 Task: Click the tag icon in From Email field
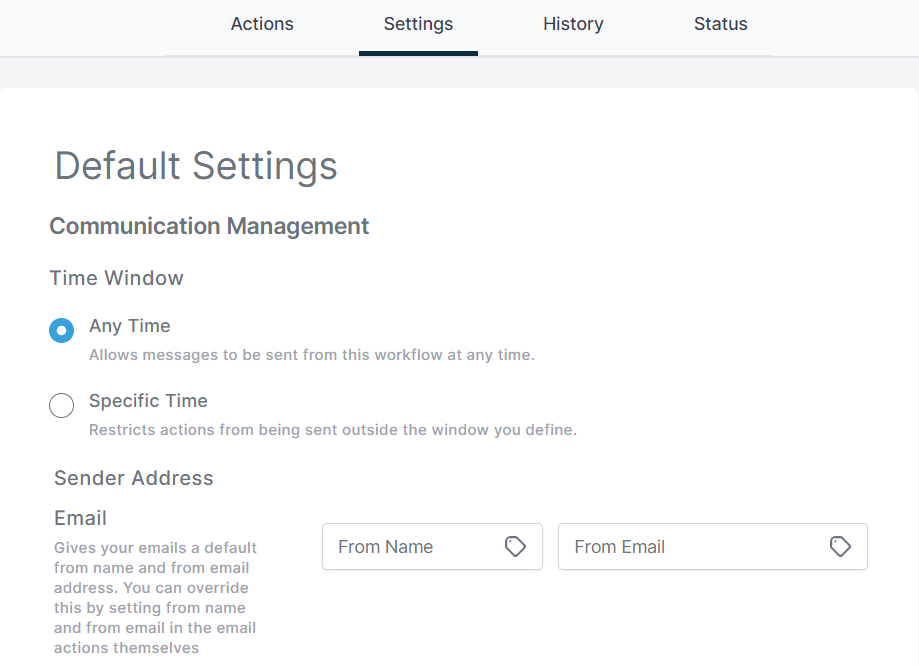840,547
